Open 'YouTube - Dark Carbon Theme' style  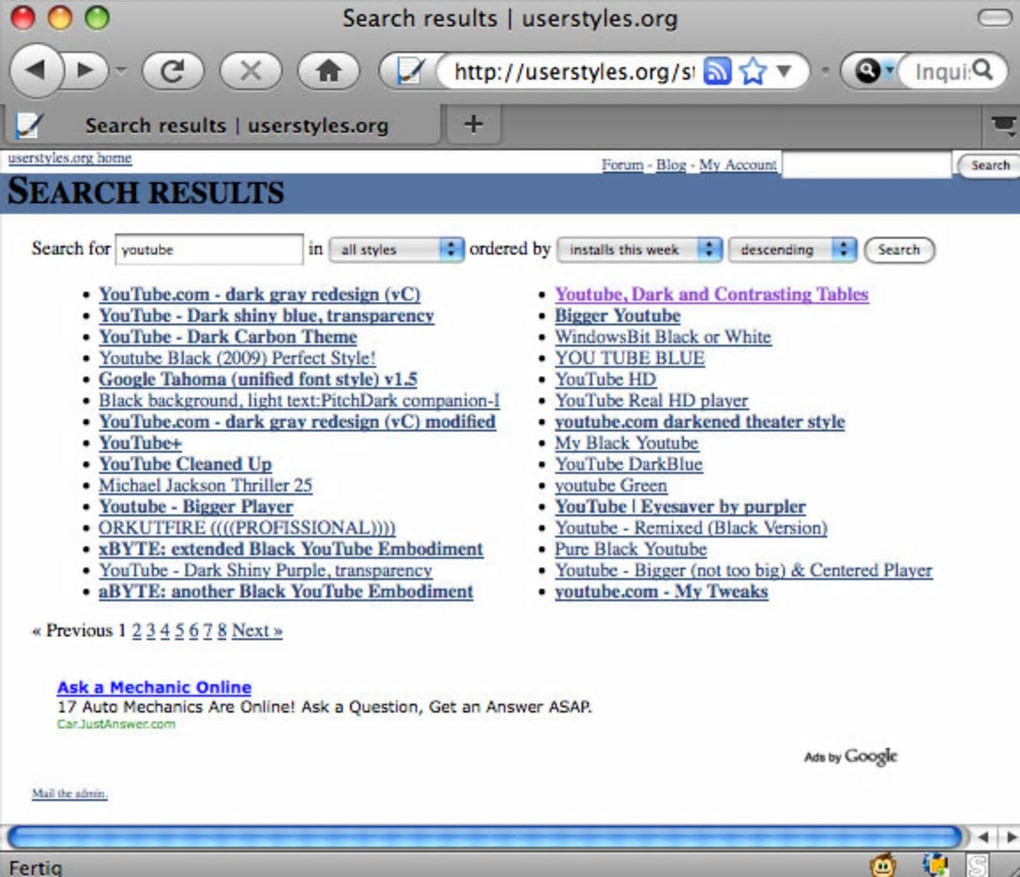coord(228,337)
